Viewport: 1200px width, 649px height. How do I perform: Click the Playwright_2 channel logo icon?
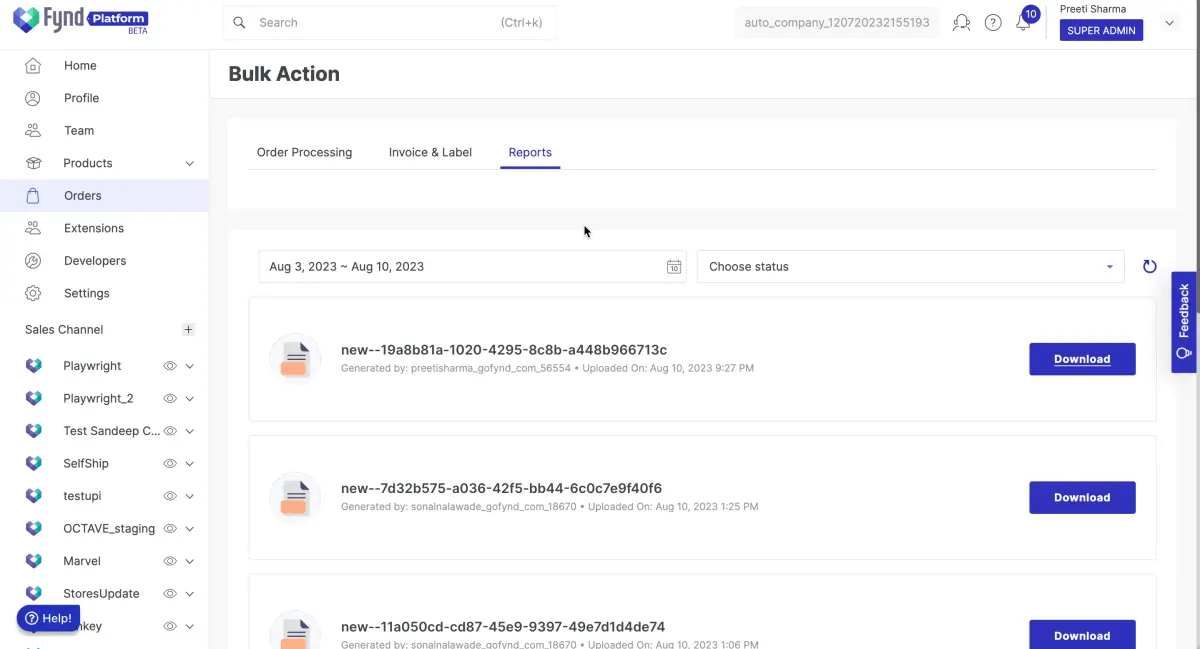pyautogui.click(x=34, y=398)
